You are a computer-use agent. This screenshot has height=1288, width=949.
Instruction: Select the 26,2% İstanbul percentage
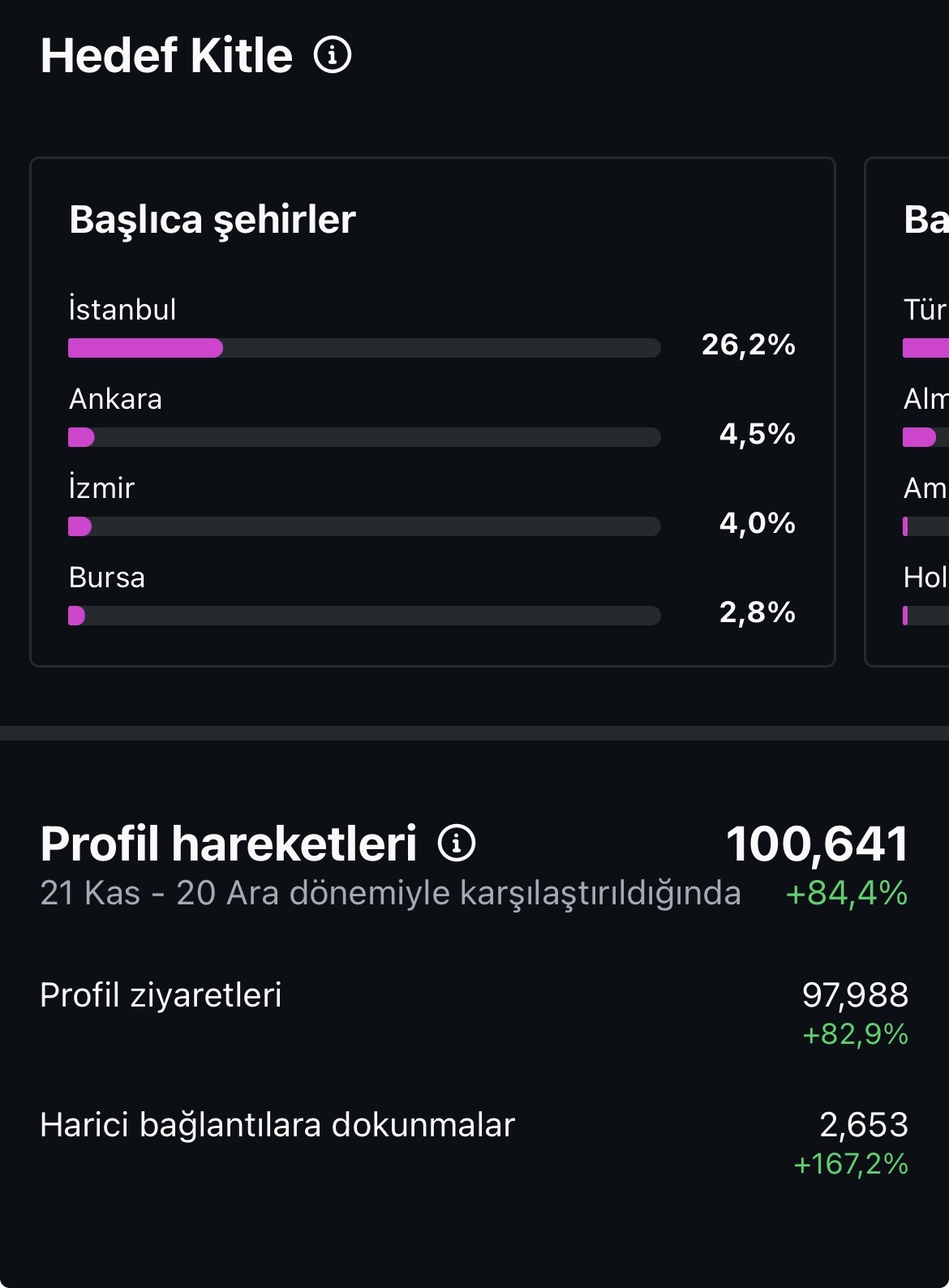[749, 345]
